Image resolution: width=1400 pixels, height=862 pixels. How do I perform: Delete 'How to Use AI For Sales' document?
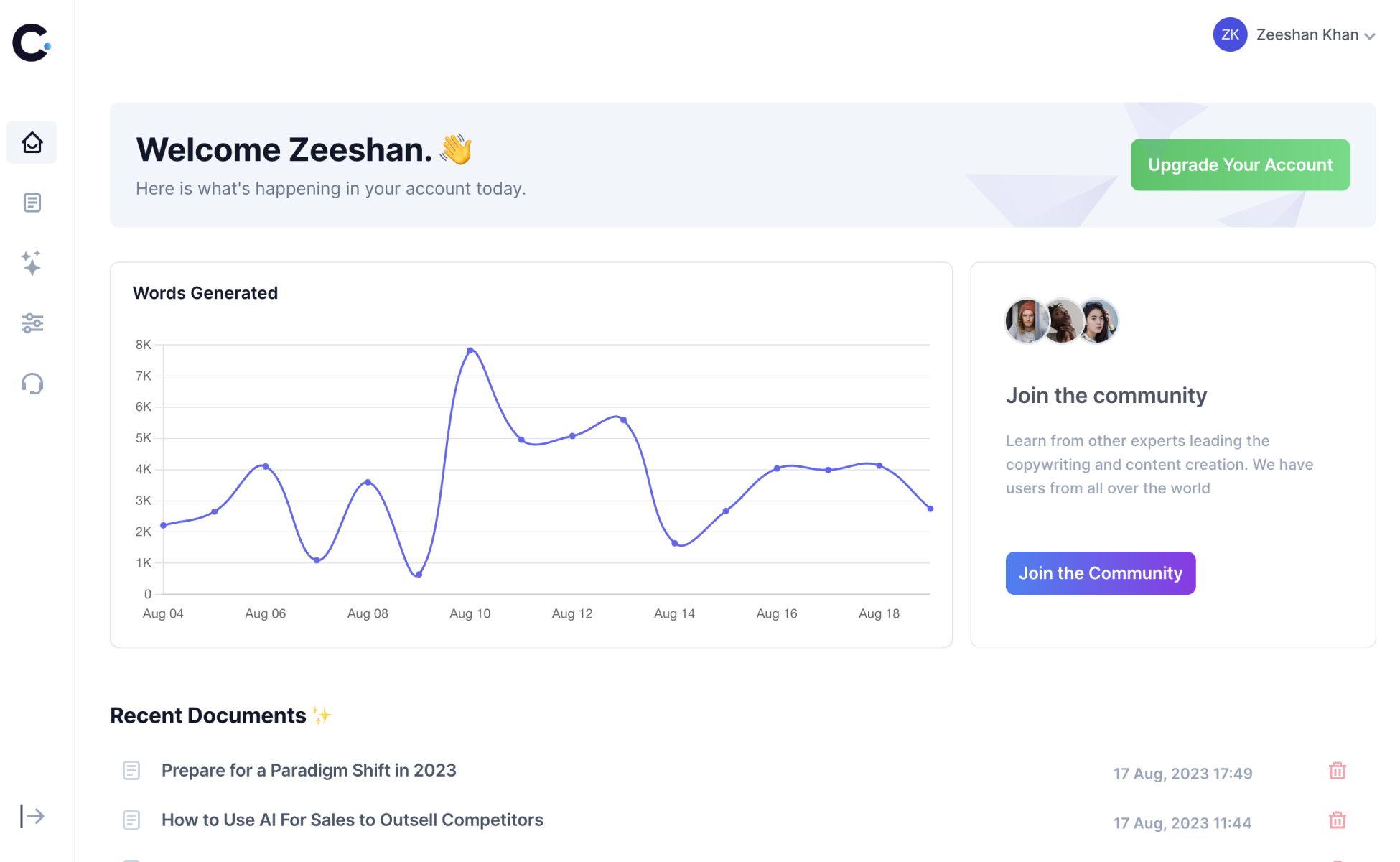click(x=1336, y=820)
